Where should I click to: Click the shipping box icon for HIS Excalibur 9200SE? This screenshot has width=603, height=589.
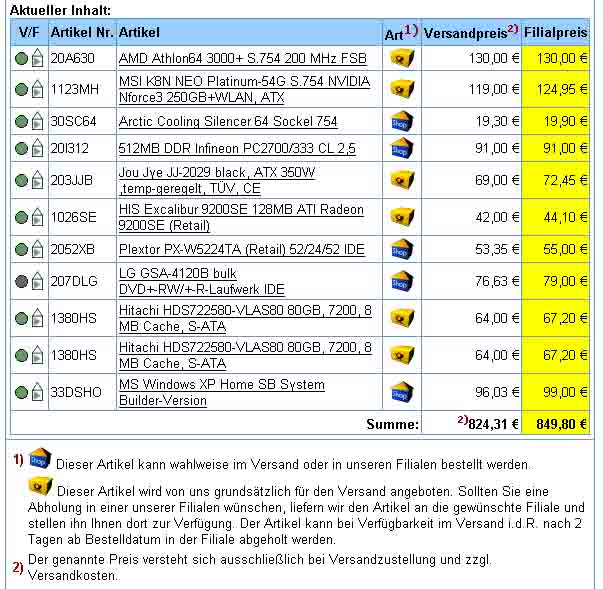(x=401, y=217)
